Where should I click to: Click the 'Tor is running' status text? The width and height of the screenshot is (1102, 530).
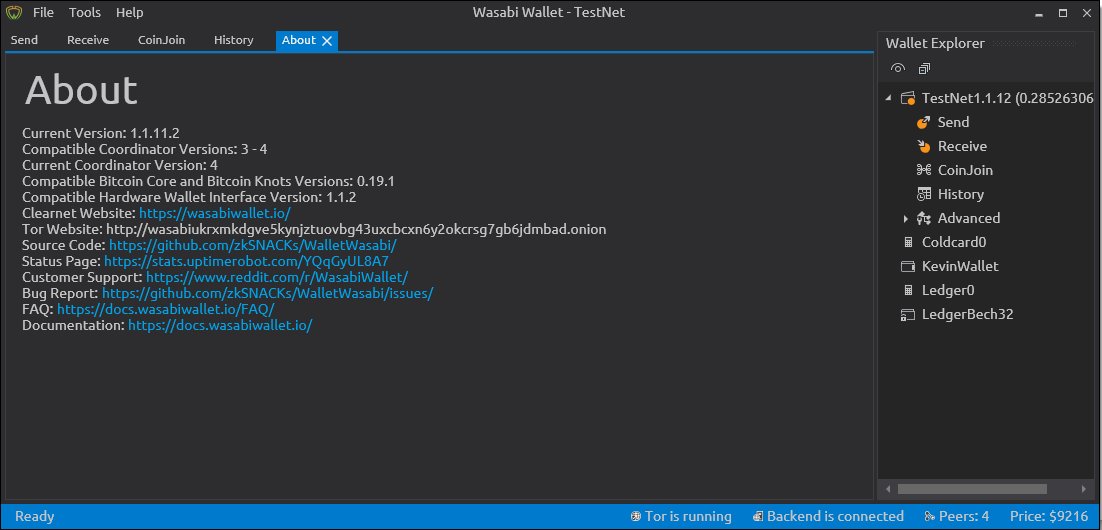pyautogui.click(x=688, y=517)
